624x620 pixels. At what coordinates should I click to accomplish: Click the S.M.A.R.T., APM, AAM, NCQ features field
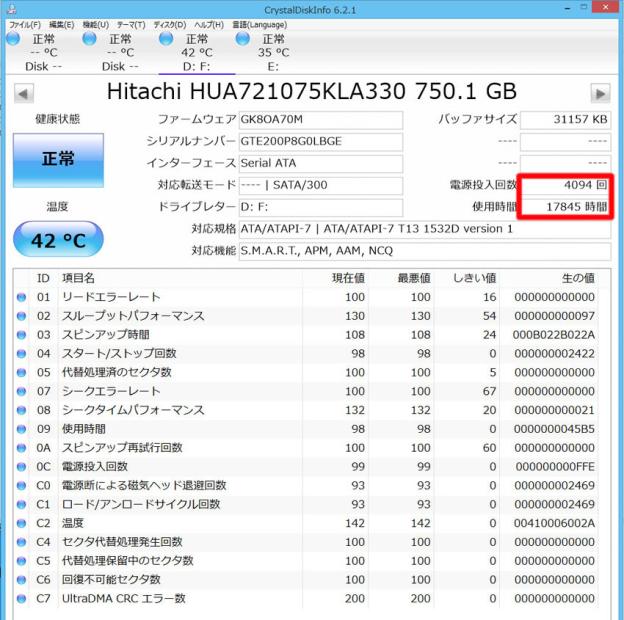click(425, 251)
